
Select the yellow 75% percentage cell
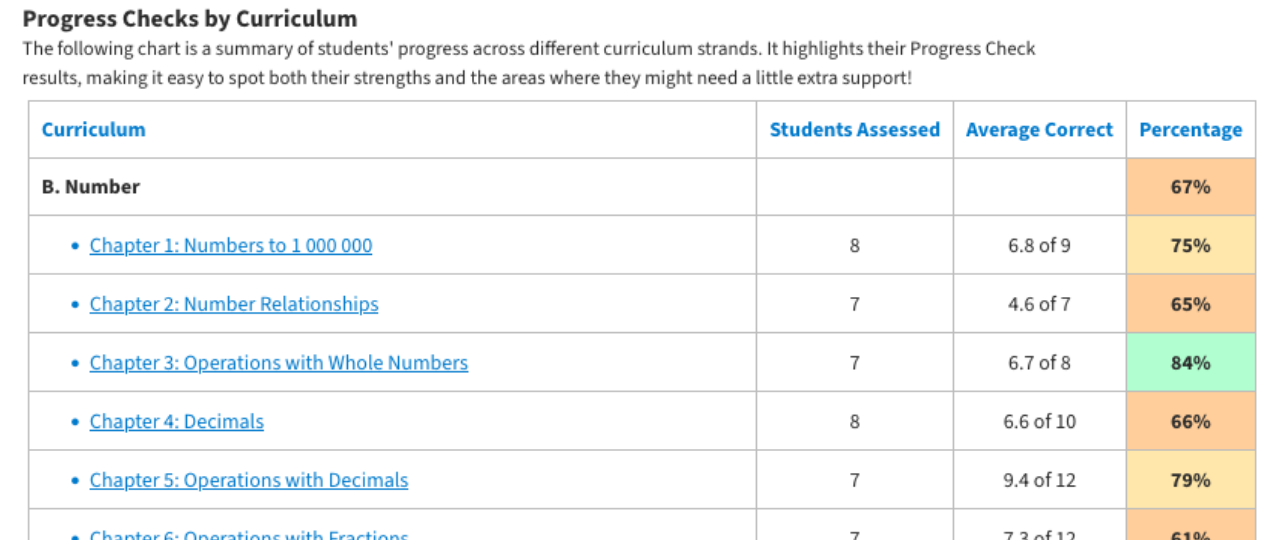pos(1190,246)
